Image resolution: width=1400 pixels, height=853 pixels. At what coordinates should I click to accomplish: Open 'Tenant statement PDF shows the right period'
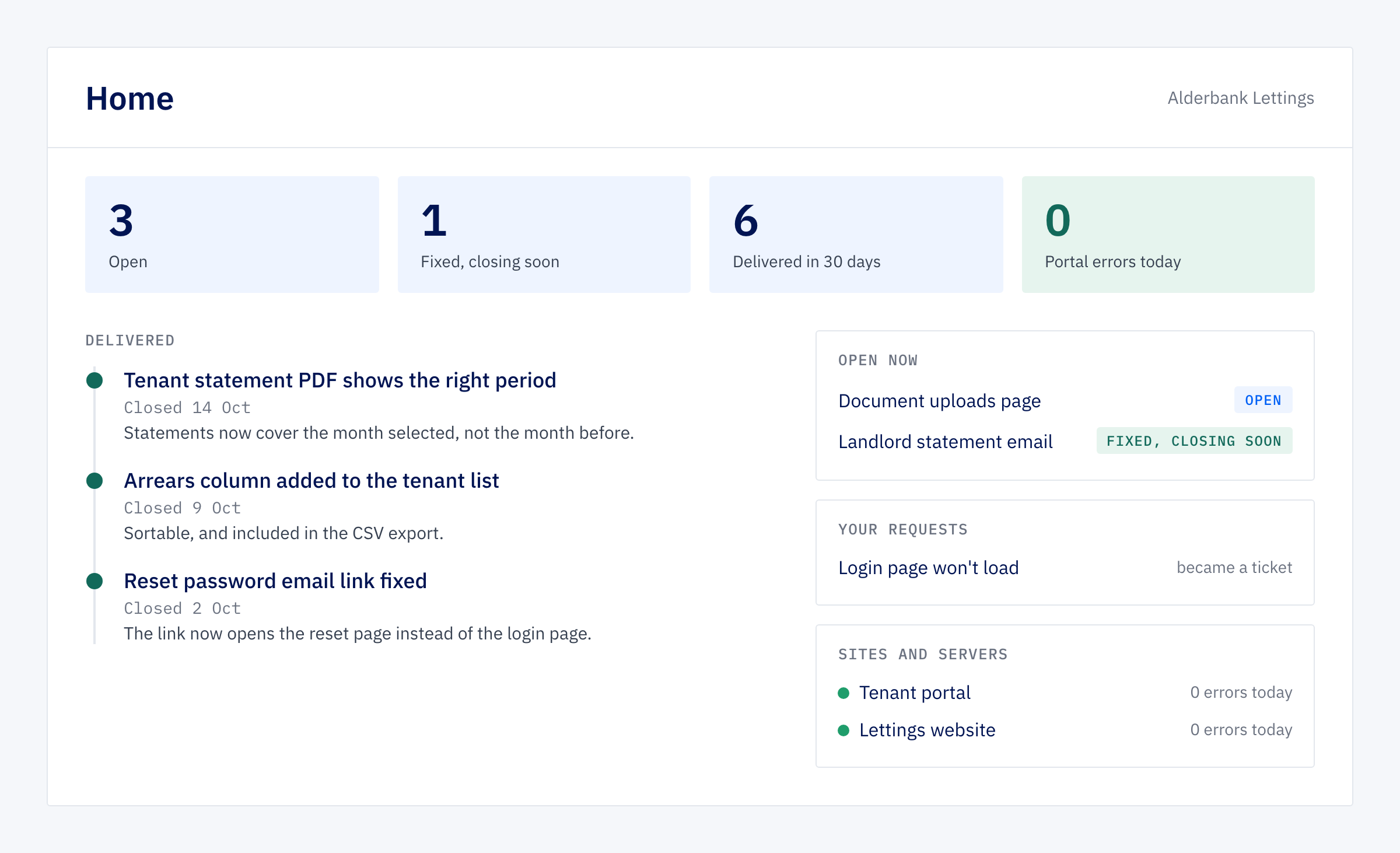[340, 380]
